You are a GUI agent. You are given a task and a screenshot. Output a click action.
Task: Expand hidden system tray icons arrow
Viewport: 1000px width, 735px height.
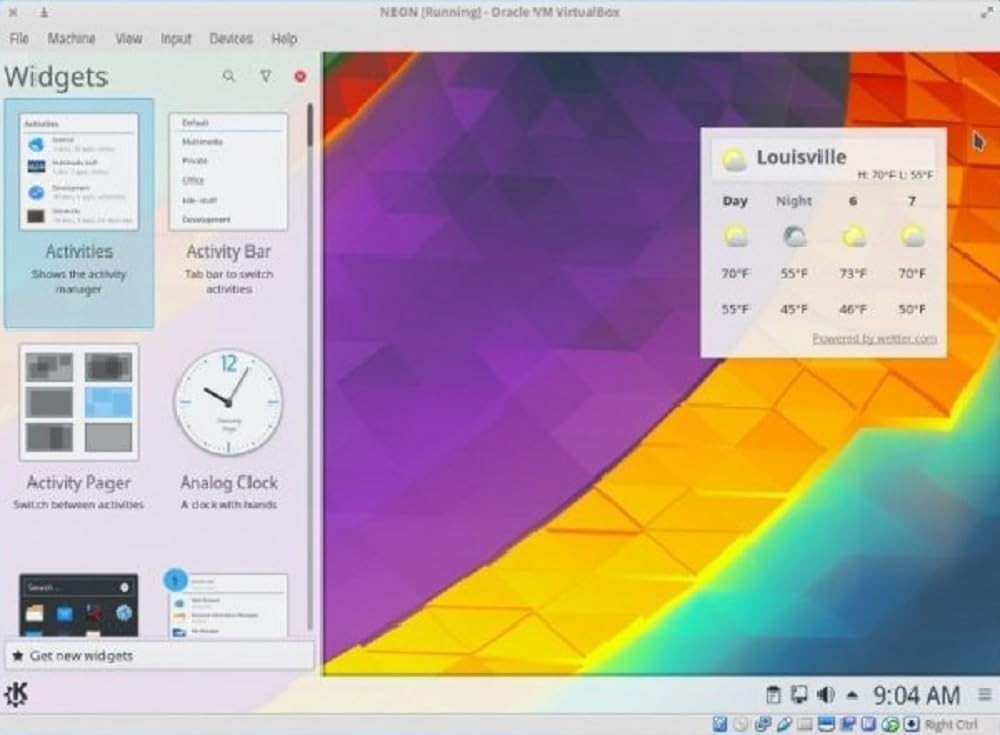852,695
